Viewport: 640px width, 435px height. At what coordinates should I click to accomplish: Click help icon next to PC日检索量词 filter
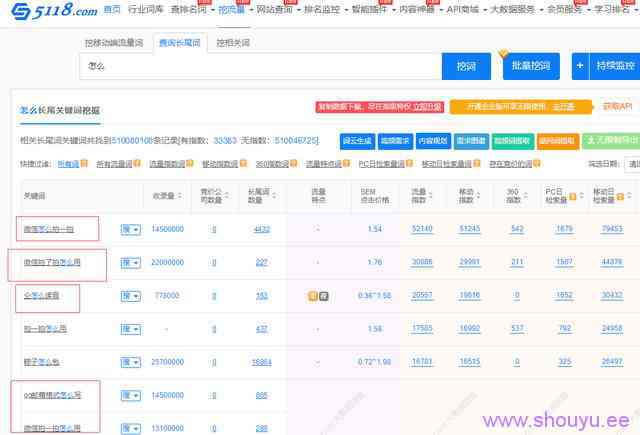[x=409, y=164]
